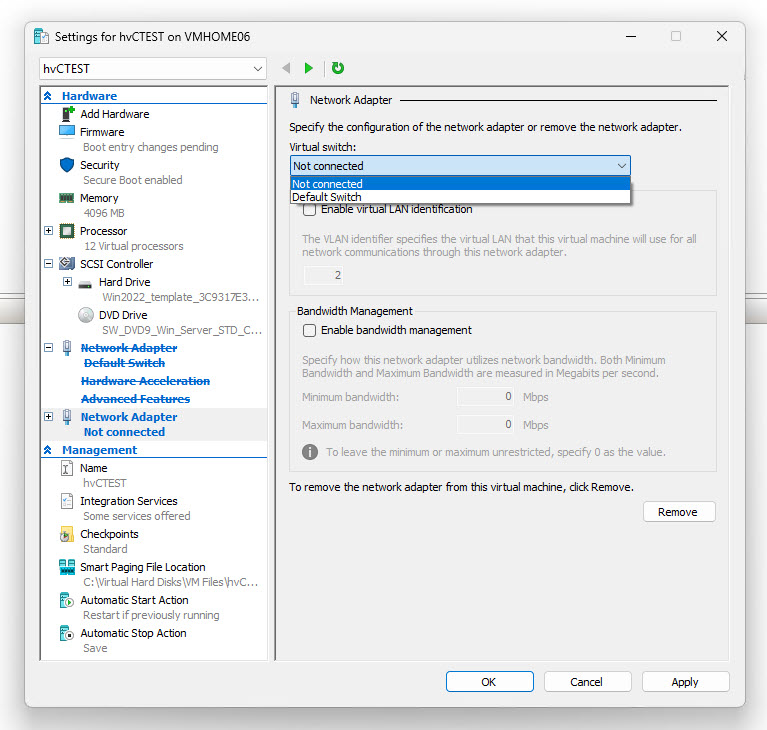The image size is (767, 730).
Task: Select Smart Paging File Location entry
Action: pyautogui.click(x=143, y=567)
